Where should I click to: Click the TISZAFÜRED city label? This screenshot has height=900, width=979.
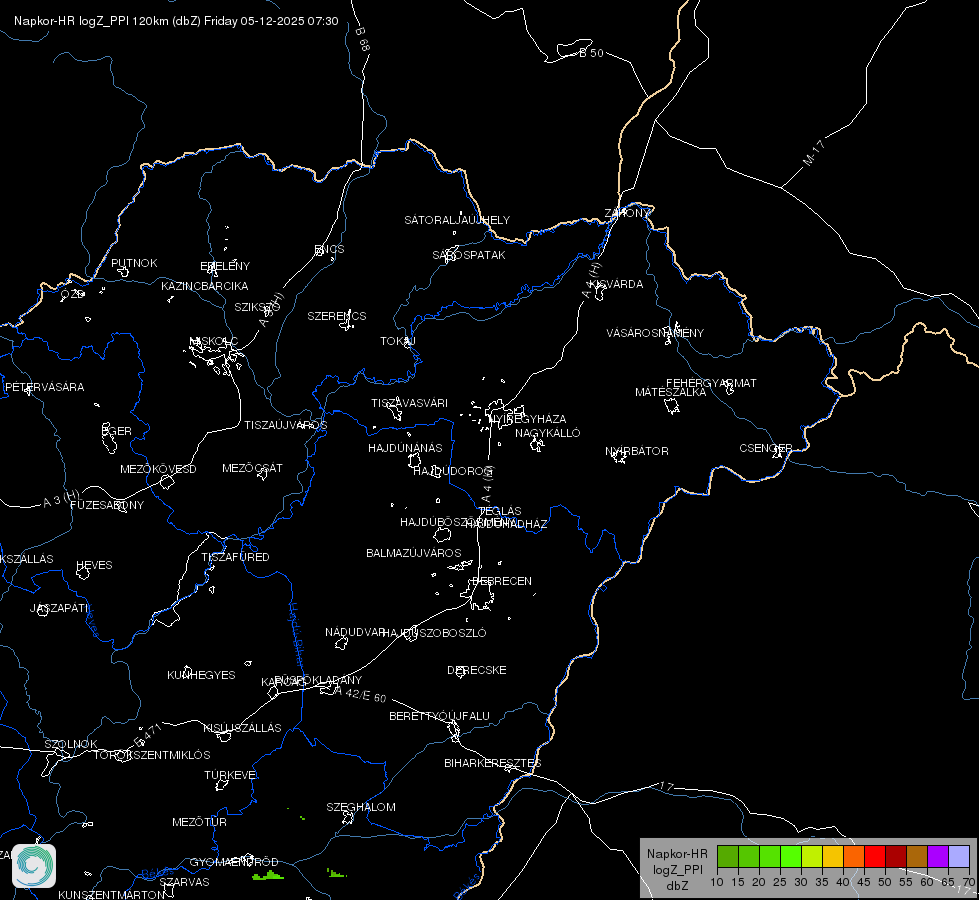tap(235, 557)
